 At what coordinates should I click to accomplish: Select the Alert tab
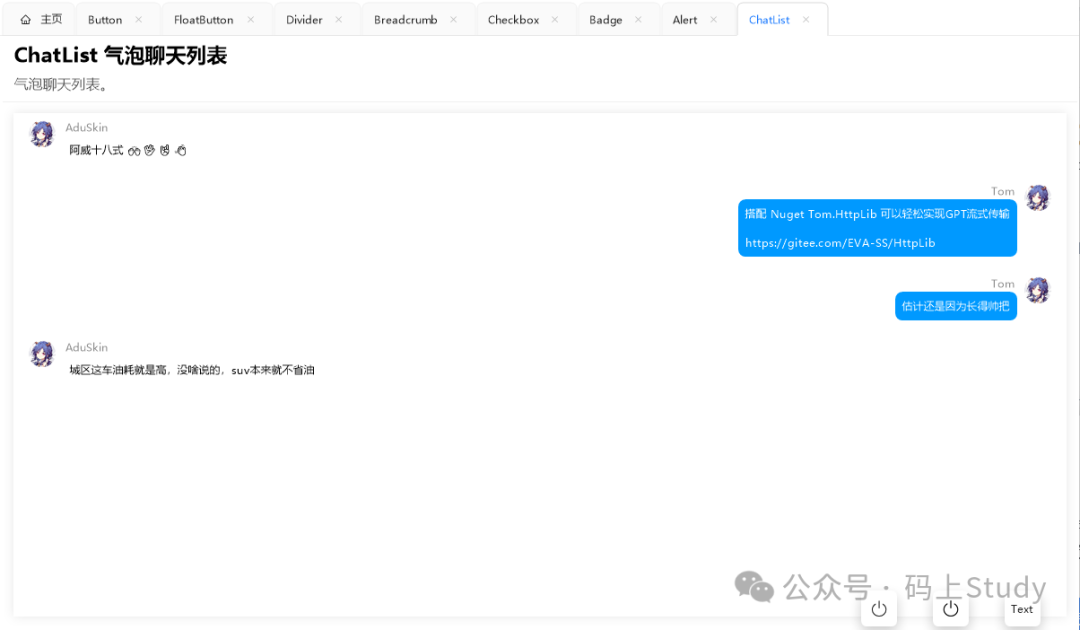(685, 20)
